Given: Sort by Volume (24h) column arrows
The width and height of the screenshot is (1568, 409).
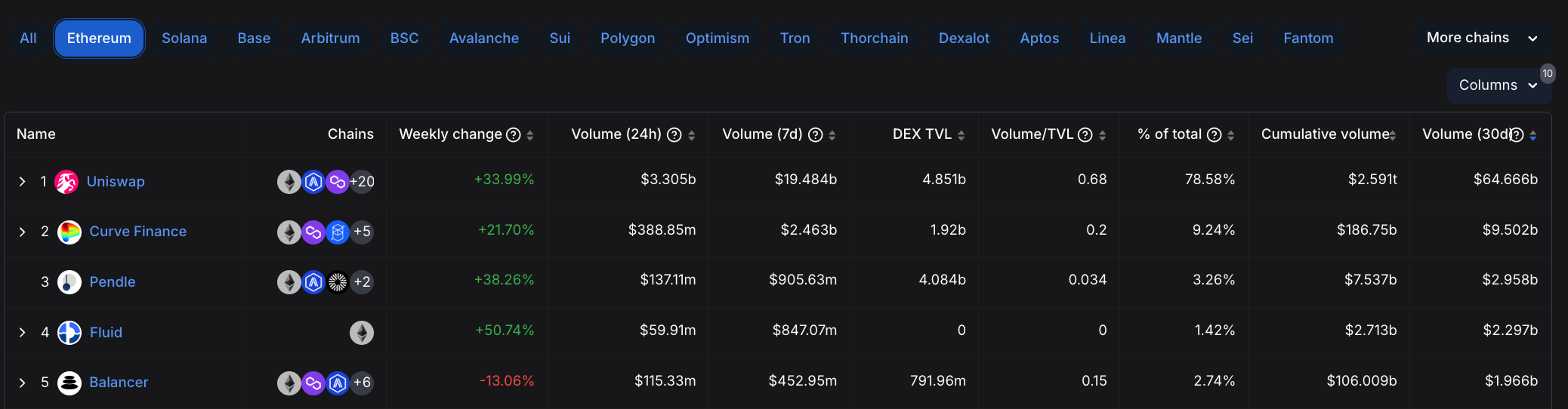Looking at the screenshot, I should point(692,135).
